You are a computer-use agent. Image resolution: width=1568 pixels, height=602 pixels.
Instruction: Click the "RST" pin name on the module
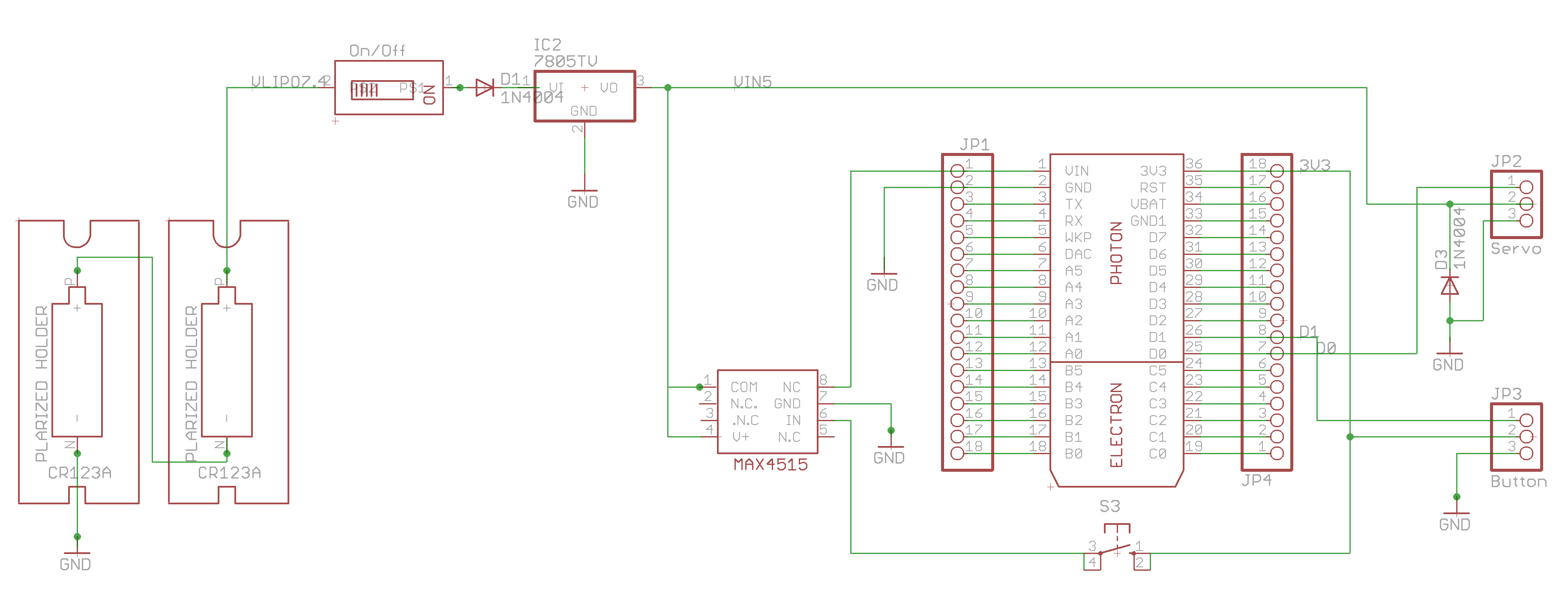(x=1153, y=188)
